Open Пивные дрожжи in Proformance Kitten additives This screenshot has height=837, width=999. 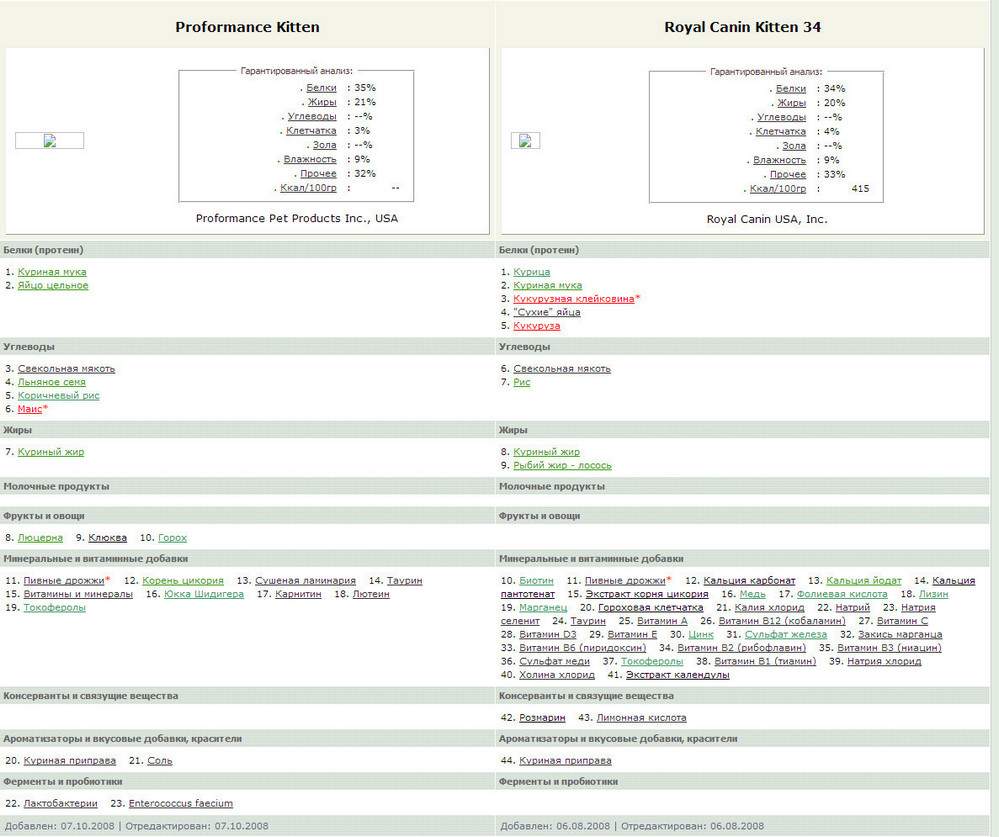pyautogui.click(x=64, y=580)
